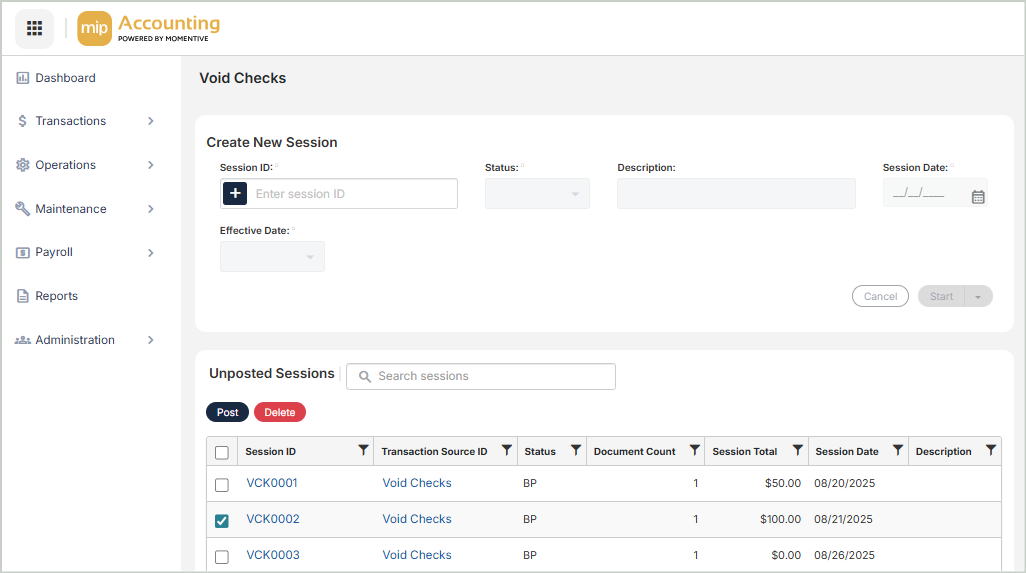Expand the Status dropdown in Create New Session

(537, 194)
